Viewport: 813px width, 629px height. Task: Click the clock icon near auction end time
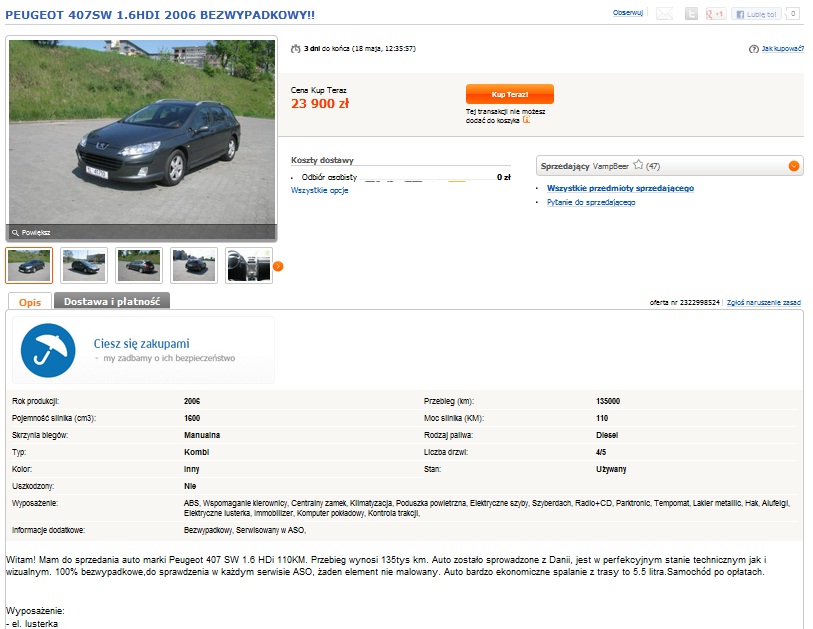[296, 49]
